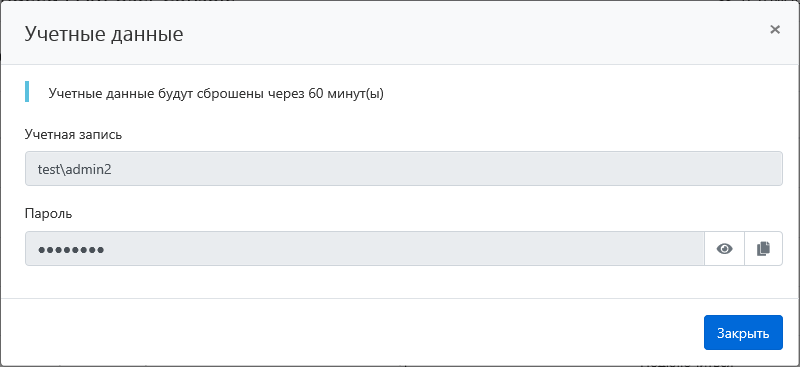Copy the password to clipboard
Image resolution: width=800 pixels, height=367 pixels.
tap(763, 249)
